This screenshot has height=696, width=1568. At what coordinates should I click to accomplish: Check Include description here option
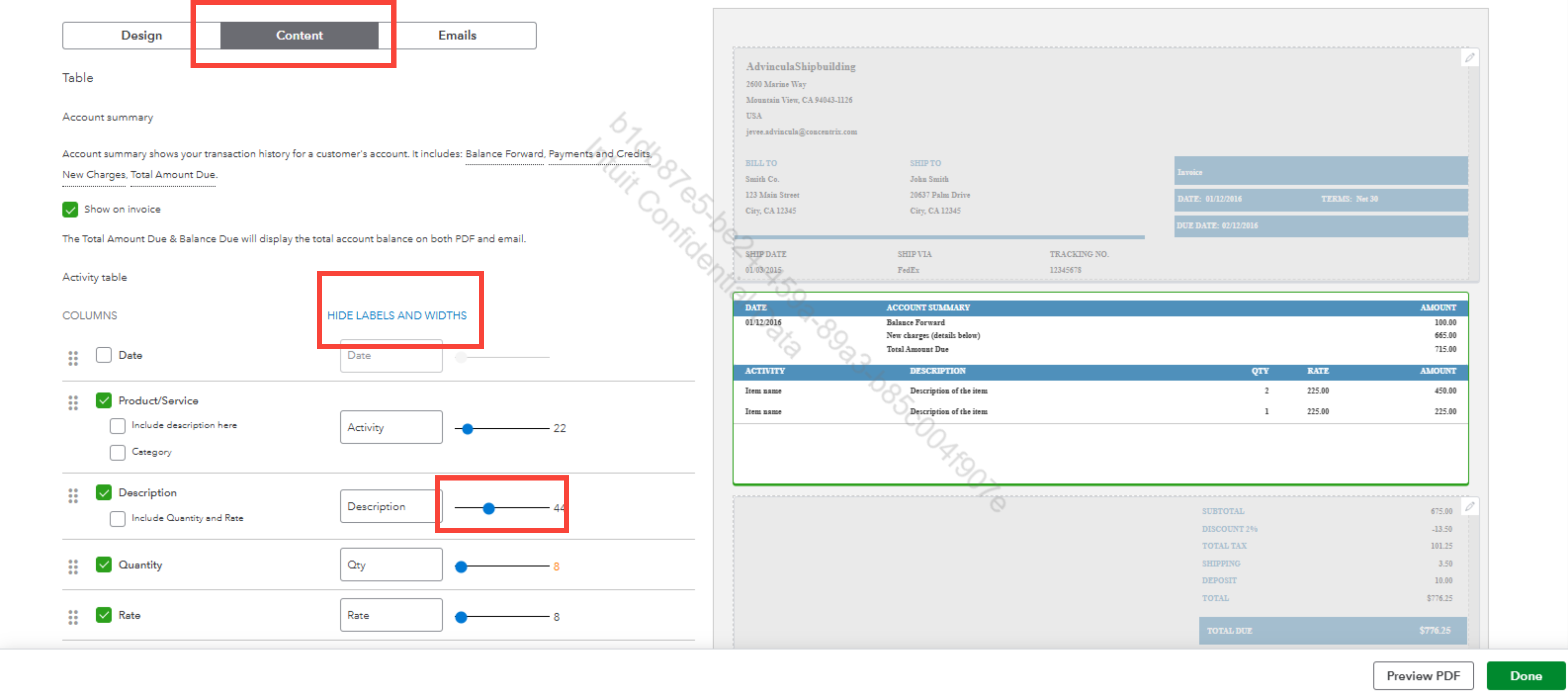[117, 426]
